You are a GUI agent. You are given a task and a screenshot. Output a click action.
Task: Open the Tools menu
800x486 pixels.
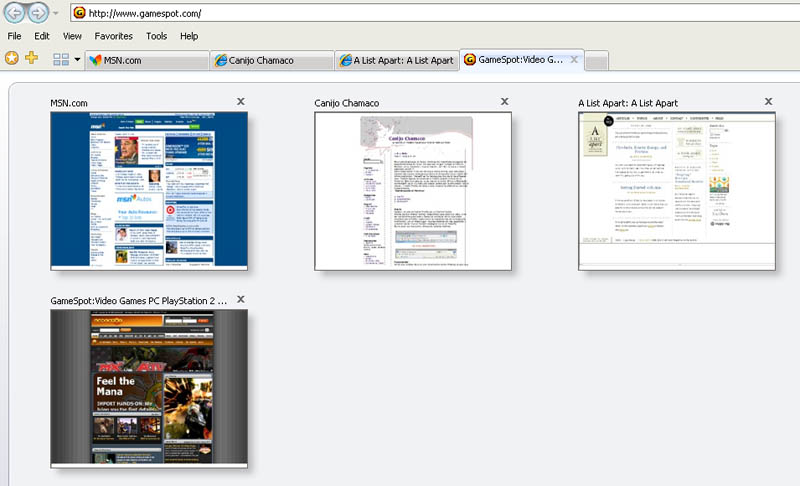point(156,36)
